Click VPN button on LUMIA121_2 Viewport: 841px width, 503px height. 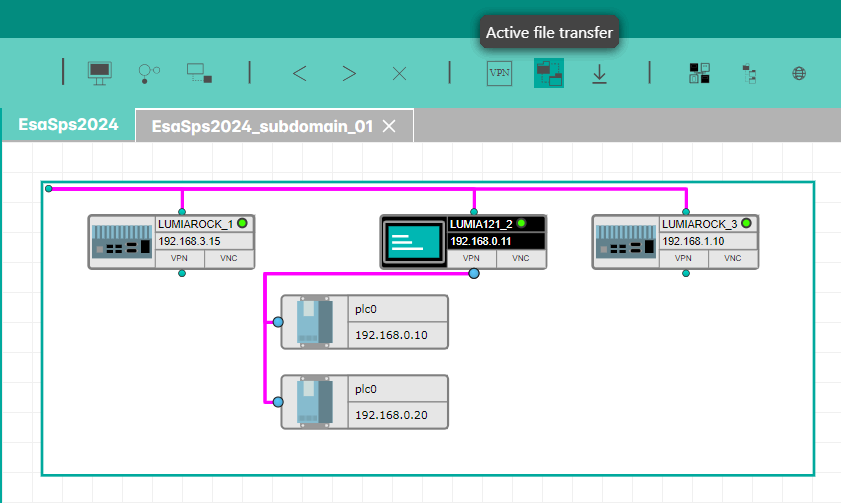pyautogui.click(x=473, y=258)
